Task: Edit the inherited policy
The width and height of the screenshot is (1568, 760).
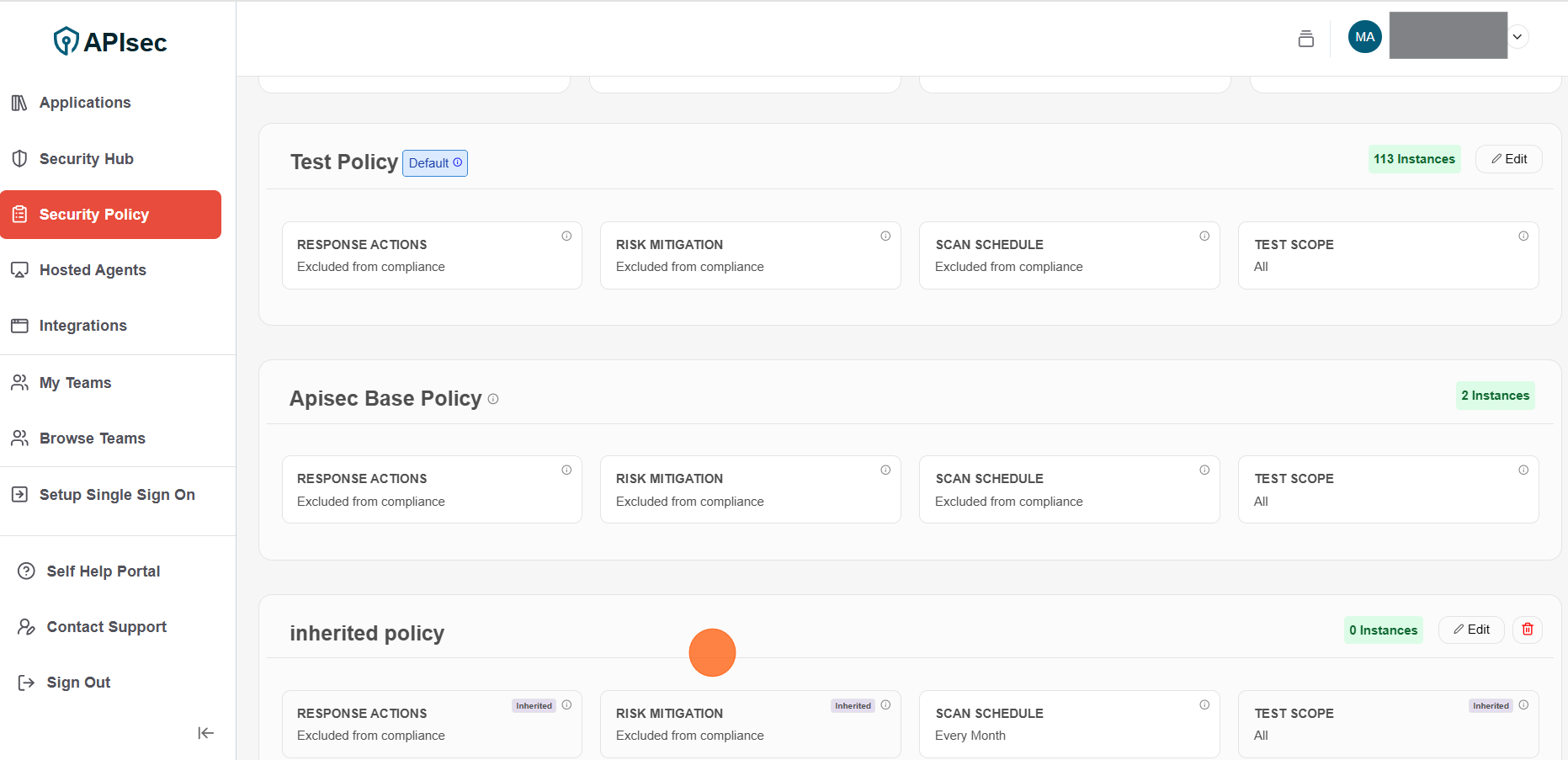Action: point(1470,630)
